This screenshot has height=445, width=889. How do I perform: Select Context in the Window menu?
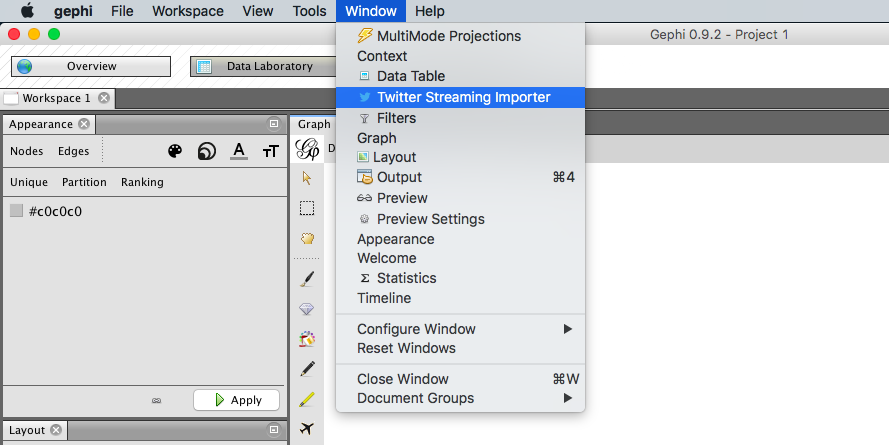(x=460, y=56)
